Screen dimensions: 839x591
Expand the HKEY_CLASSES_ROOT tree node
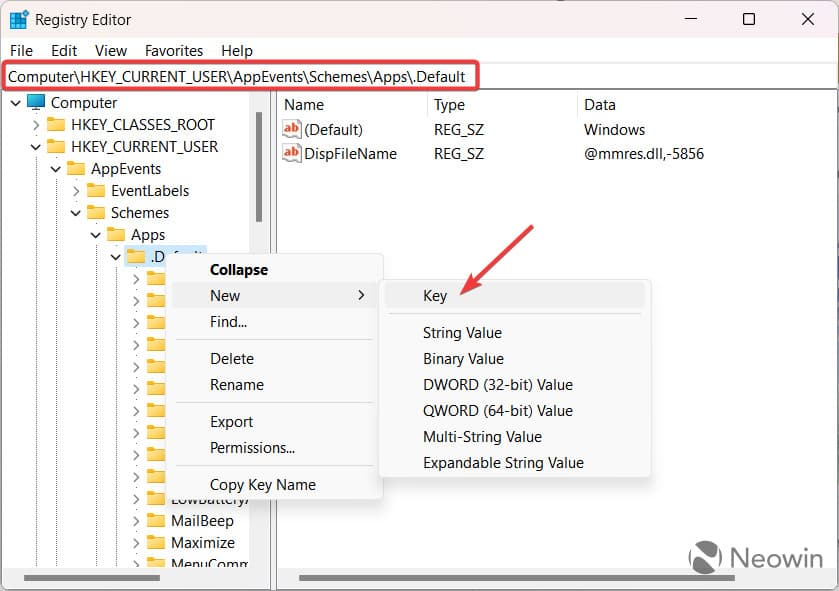click(36, 125)
